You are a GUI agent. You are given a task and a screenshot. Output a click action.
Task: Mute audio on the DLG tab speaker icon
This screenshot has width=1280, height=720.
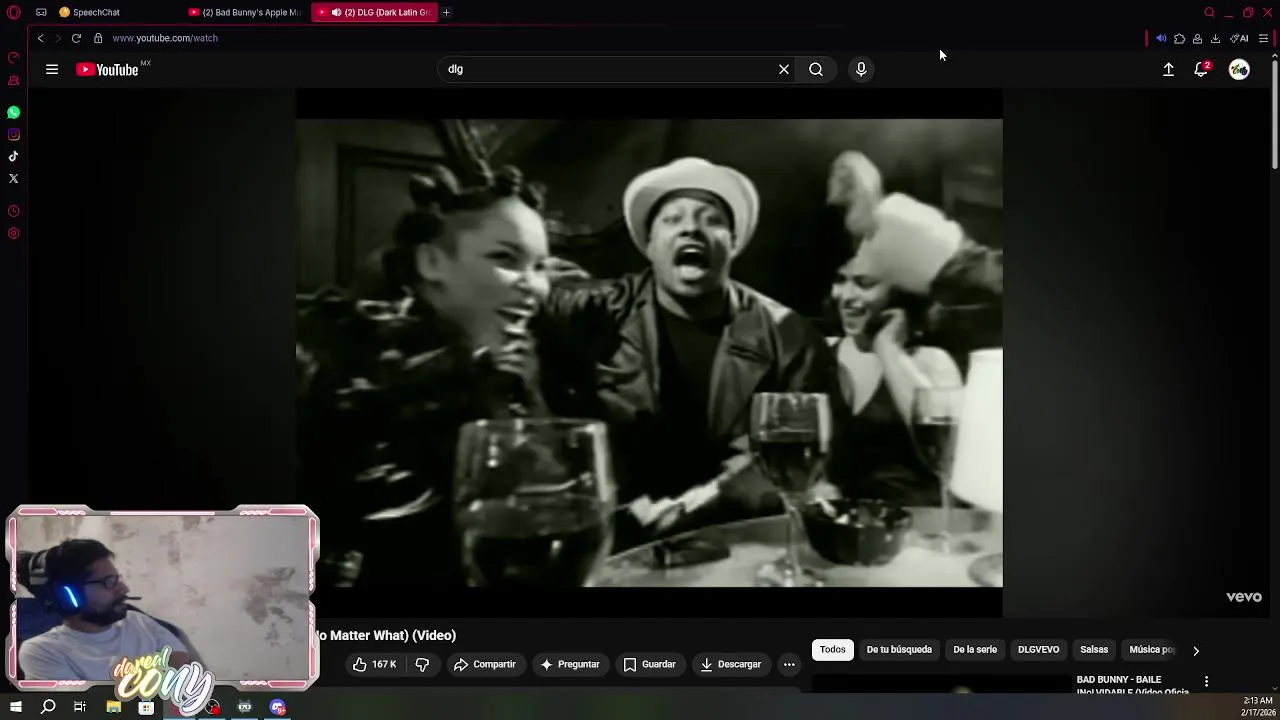pos(336,12)
